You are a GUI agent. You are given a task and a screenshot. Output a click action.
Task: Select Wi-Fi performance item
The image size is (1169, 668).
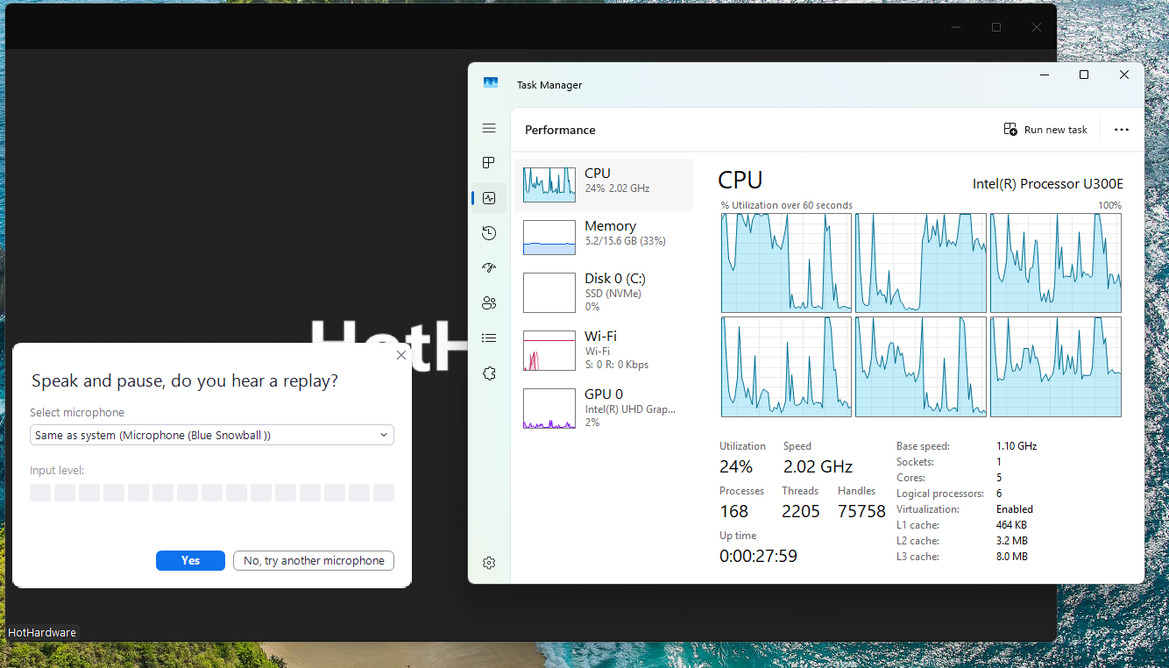tap(604, 350)
